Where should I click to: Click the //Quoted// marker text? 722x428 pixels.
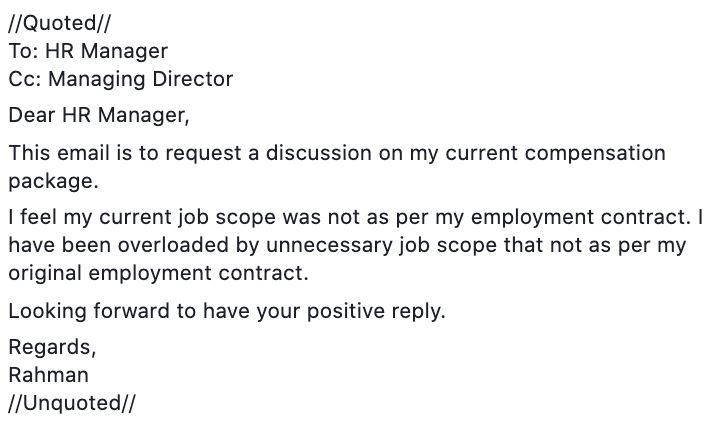click(x=59, y=23)
